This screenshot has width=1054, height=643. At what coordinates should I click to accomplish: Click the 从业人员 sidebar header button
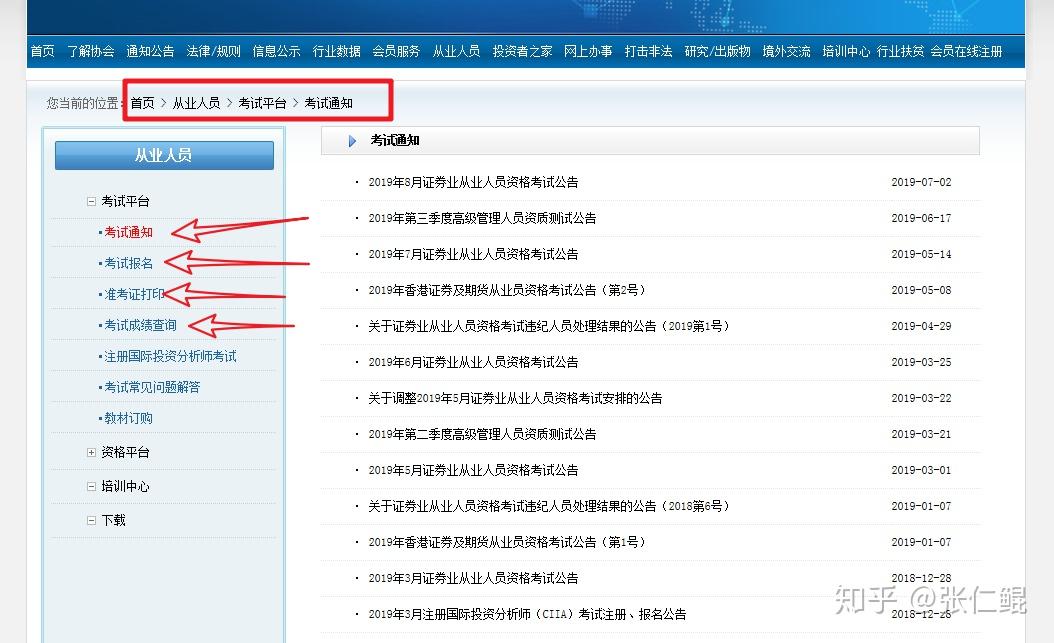[x=164, y=155]
